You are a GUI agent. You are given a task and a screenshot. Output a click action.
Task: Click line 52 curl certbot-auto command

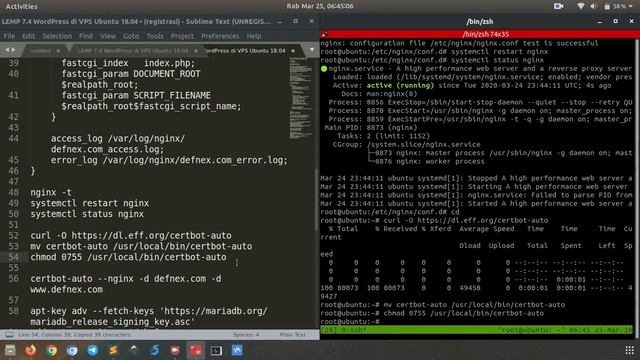(131, 236)
